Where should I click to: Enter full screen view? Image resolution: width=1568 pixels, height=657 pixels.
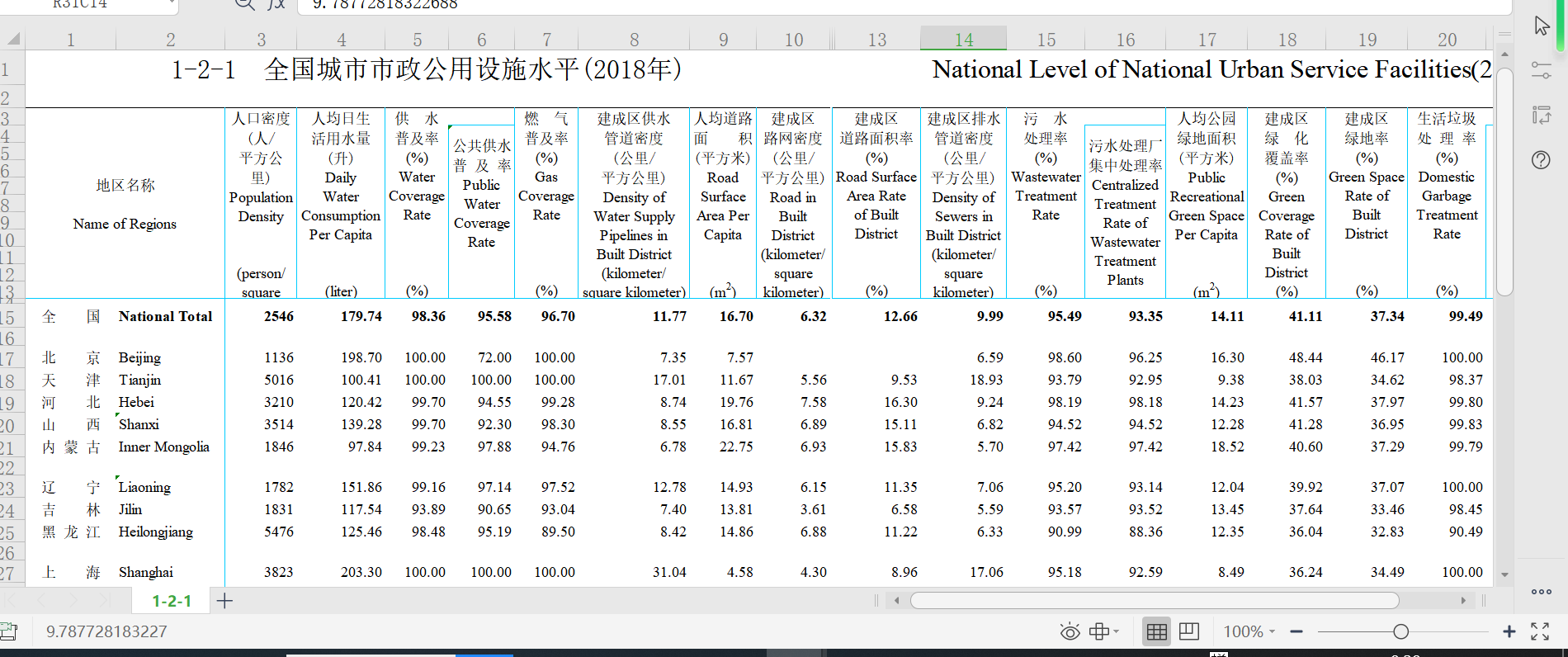pos(1540,632)
